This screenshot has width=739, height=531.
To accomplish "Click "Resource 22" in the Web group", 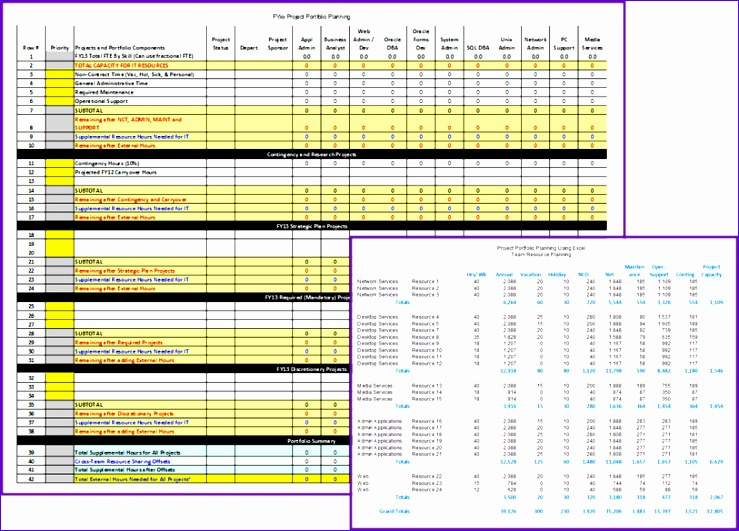I will pos(427,476).
